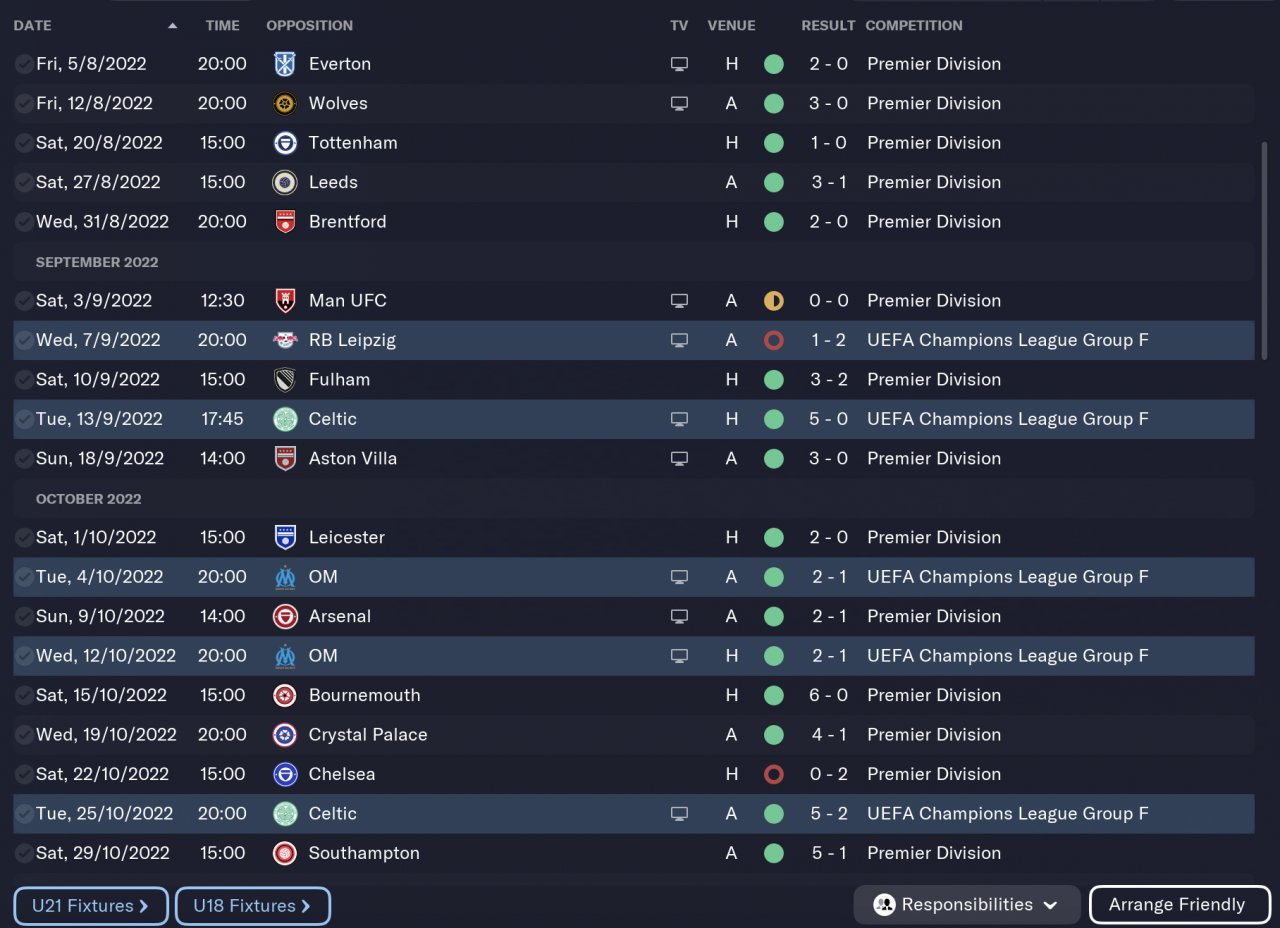Open the U21 Fixtures page
This screenshot has height=928, width=1280.
[91, 906]
